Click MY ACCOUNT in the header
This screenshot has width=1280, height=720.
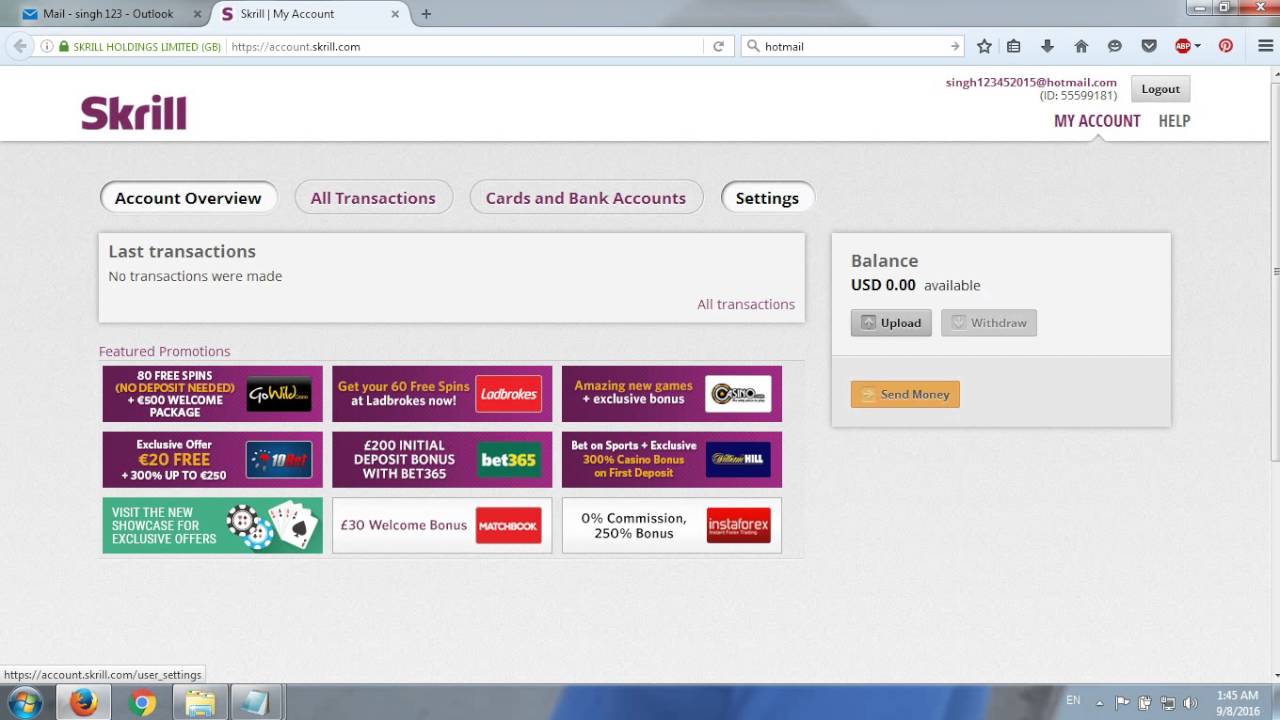[x=1097, y=121]
